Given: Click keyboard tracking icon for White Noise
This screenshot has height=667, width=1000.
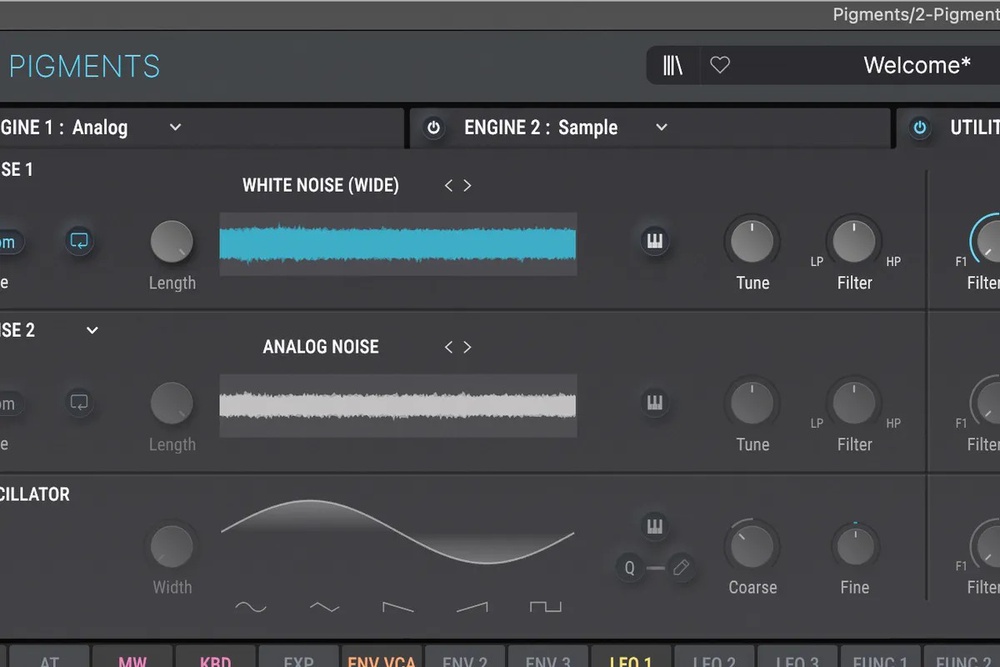Looking at the screenshot, I should pos(655,241).
